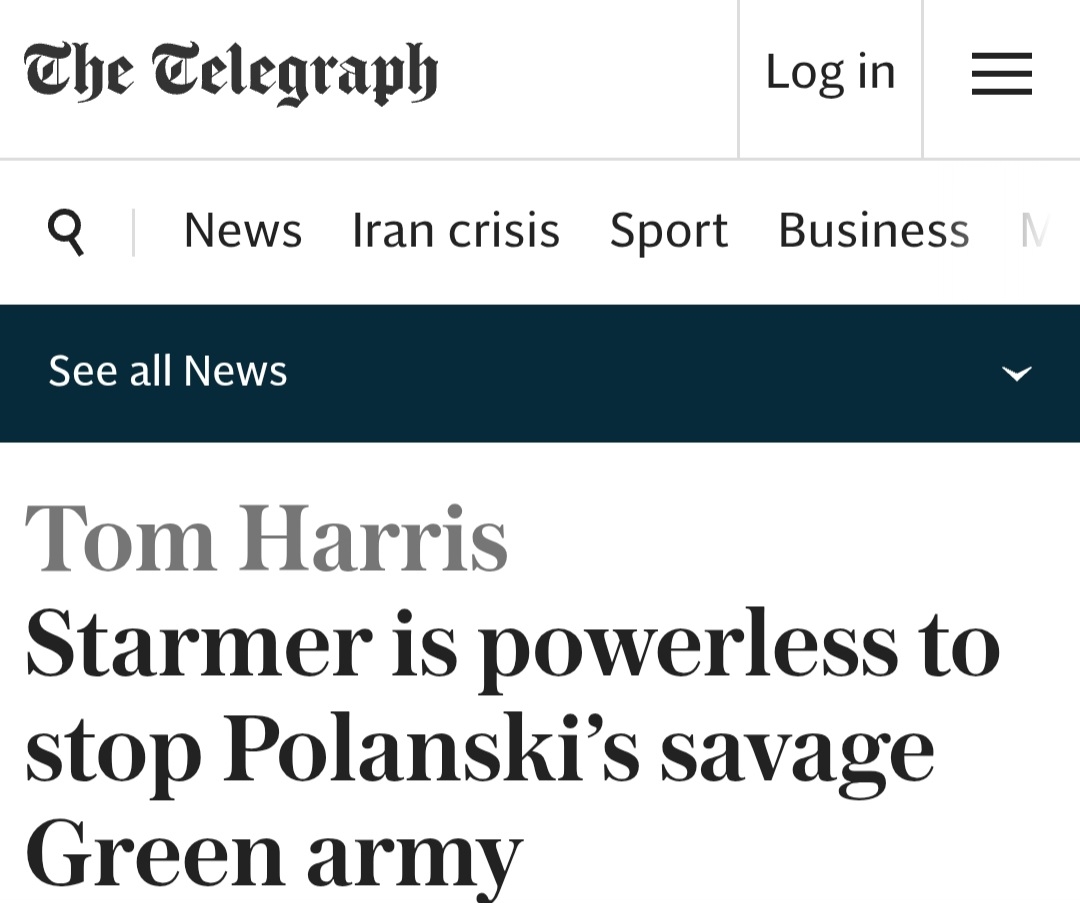The image size is (1080, 903).
Task: Open the News section tab
Action: coord(242,231)
